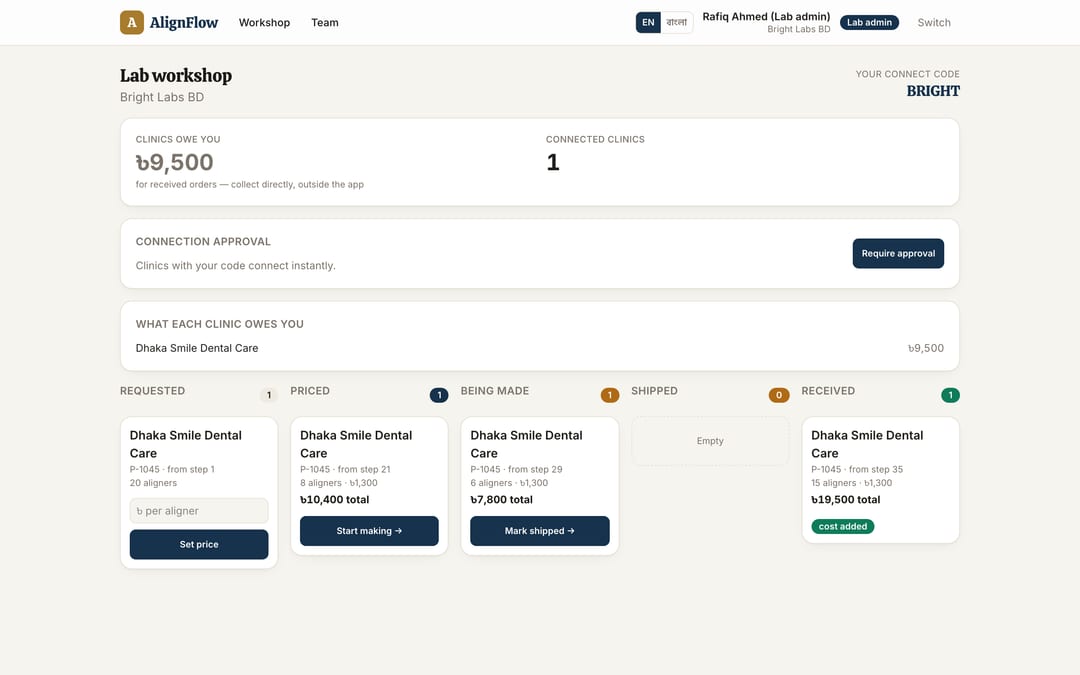Click clinic name in Requested card
The width and height of the screenshot is (1080, 675).
186,444
